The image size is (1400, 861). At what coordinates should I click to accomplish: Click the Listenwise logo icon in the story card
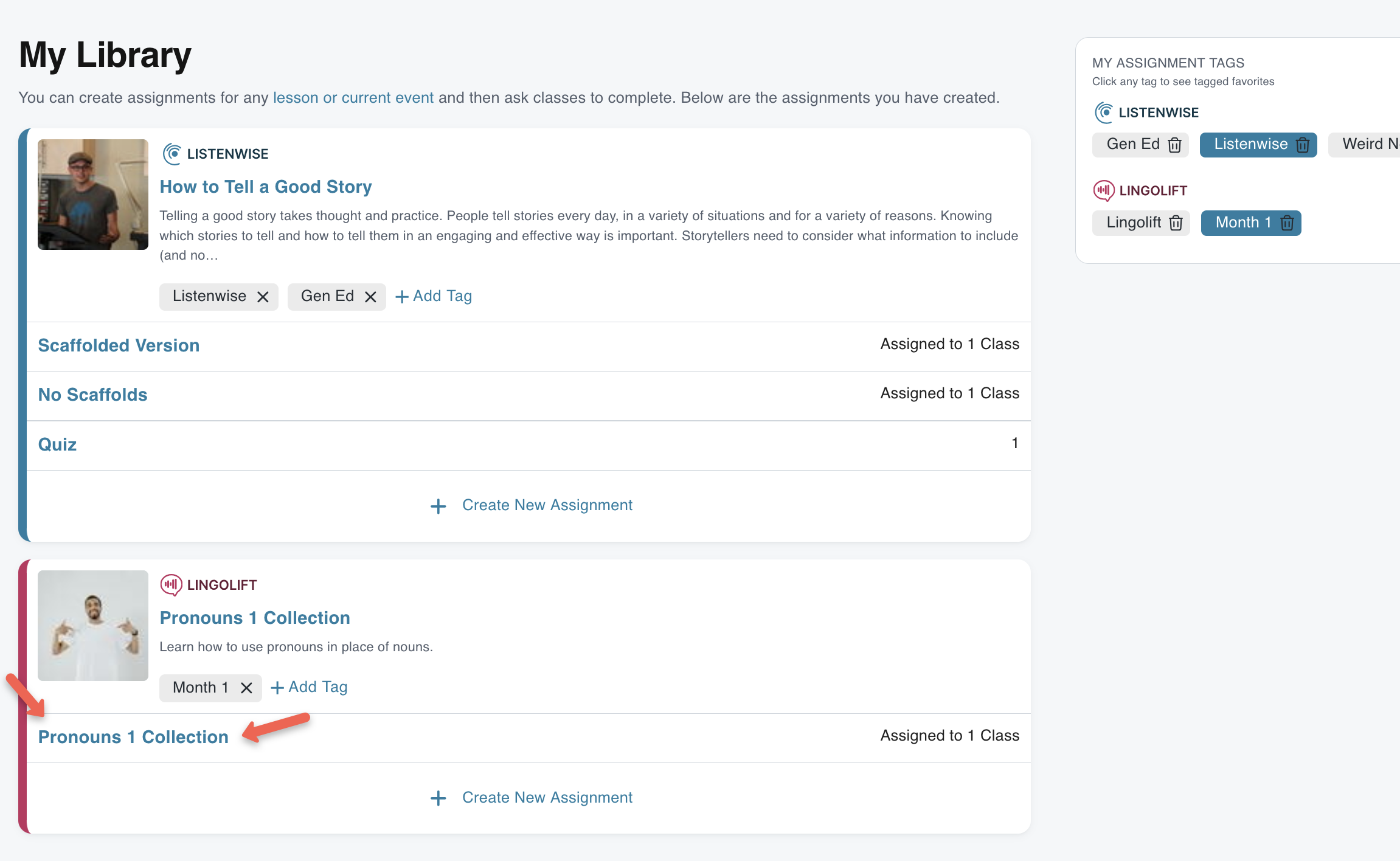pos(172,154)
